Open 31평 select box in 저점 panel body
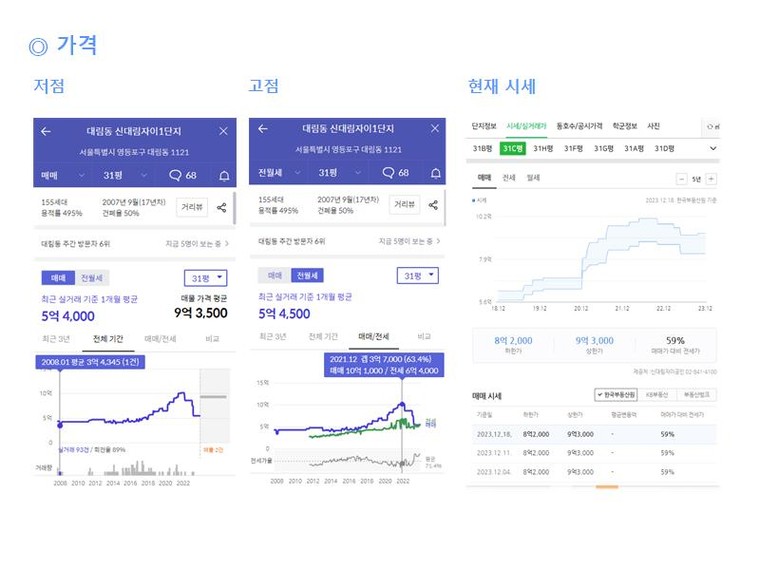Screen dimensions: 760x570 pyautogui.click(x=206, y=278)
